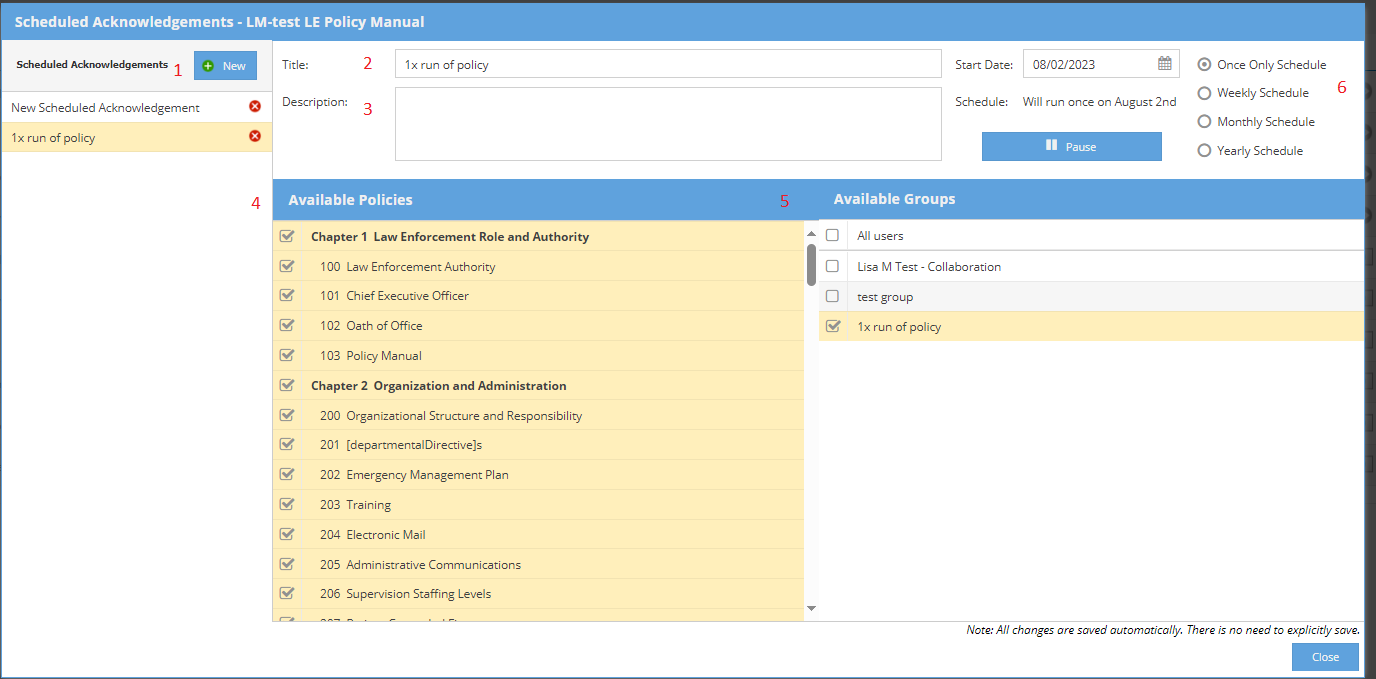Viewport: 1376px width, 679px height.
Task: Click the policies list scroll up arrow
Action: pyautogui.click(x=811, y=234)
